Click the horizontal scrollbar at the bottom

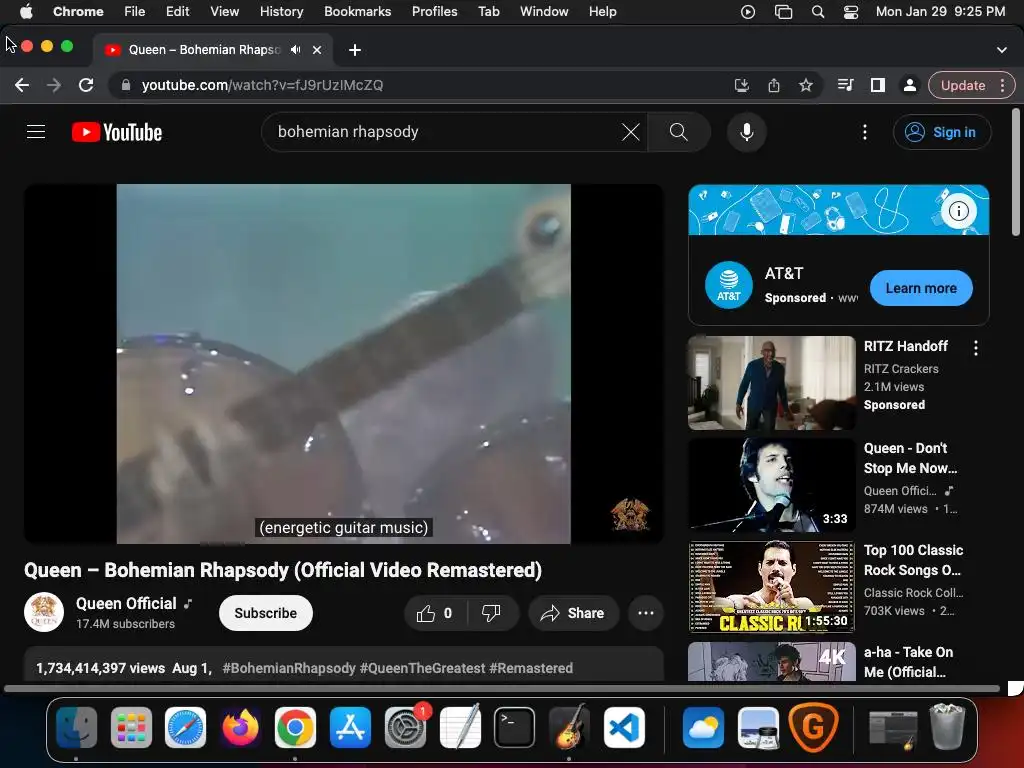(x=502, y=688)
